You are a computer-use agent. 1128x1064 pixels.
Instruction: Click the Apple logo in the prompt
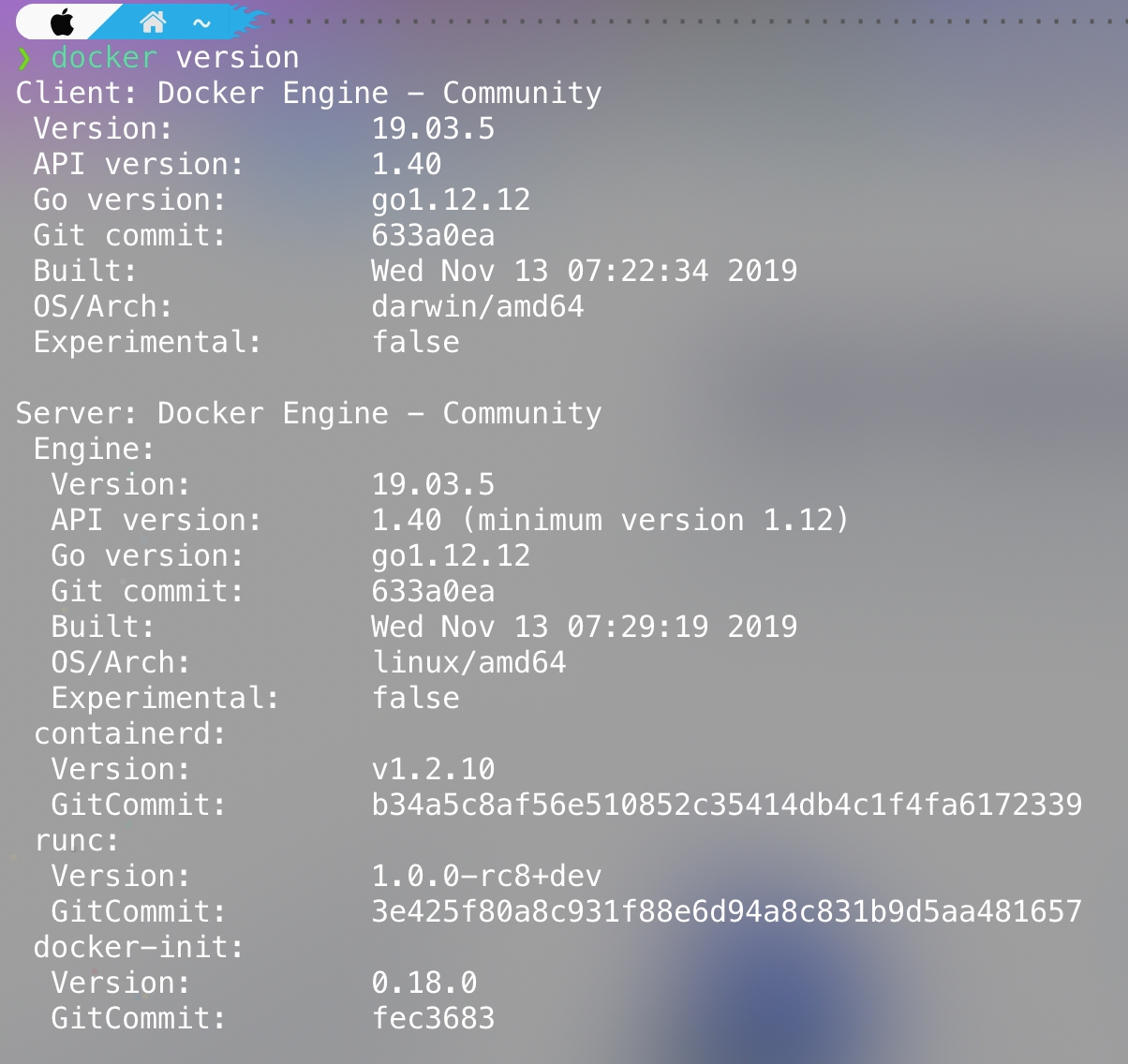62,22
